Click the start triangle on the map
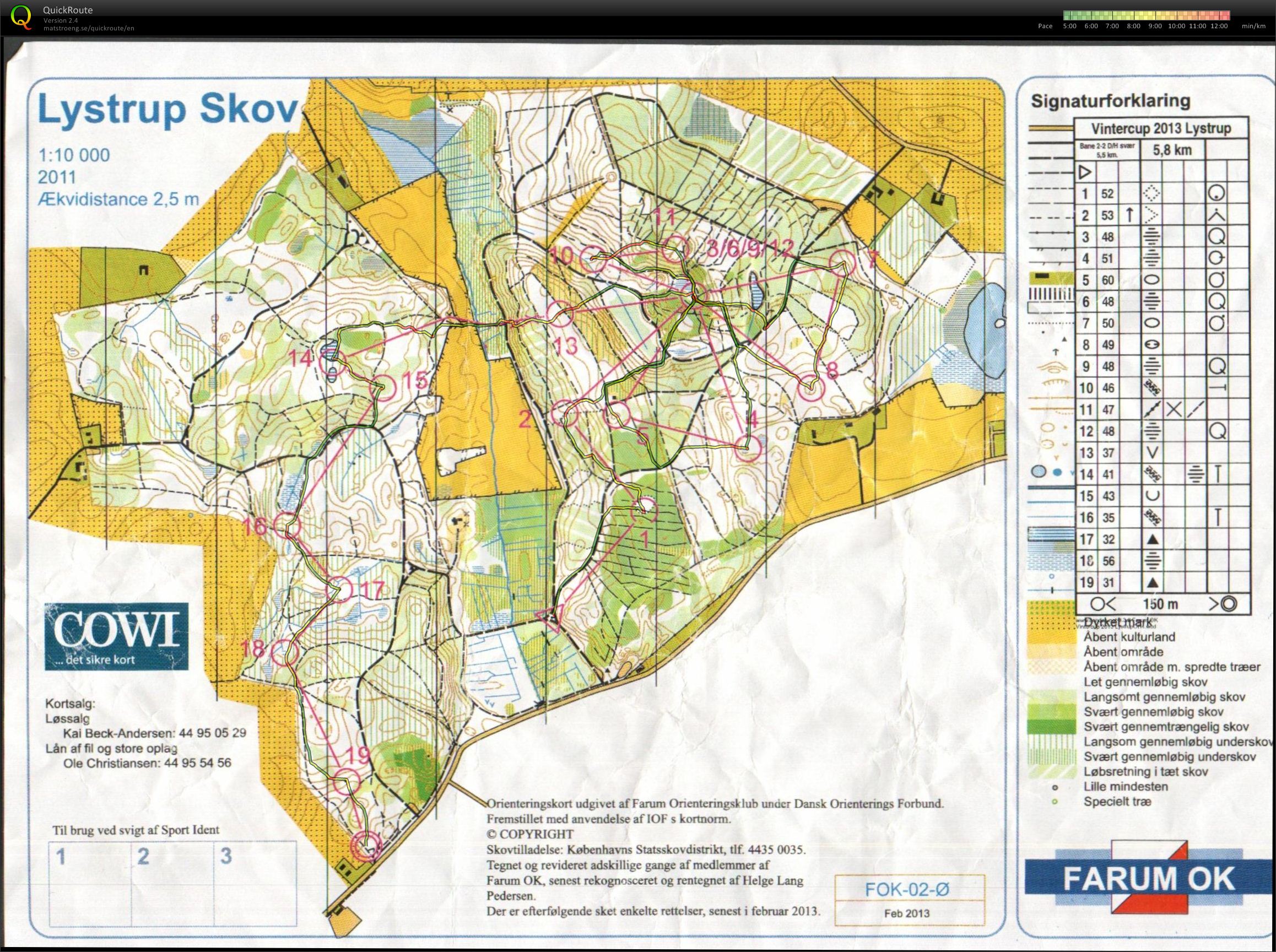Image resolution: width=1276 pixels, height=952 pixels. point(550,618)
